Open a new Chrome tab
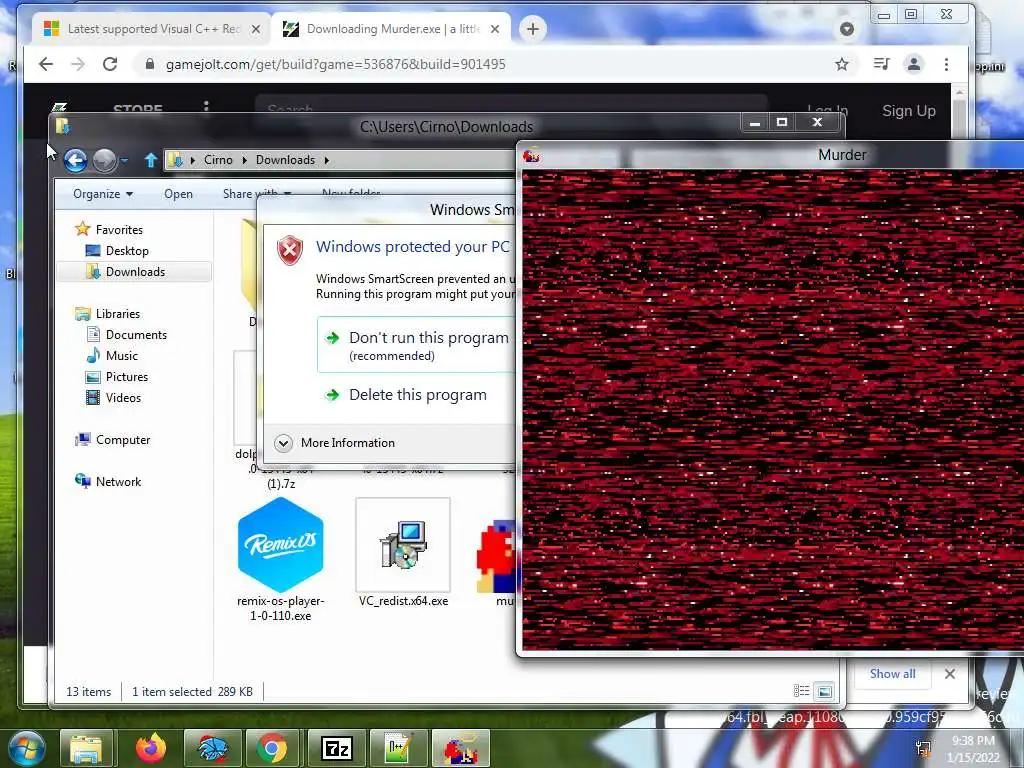Viewport: 1024px width, 768px height. pos(533,29)
